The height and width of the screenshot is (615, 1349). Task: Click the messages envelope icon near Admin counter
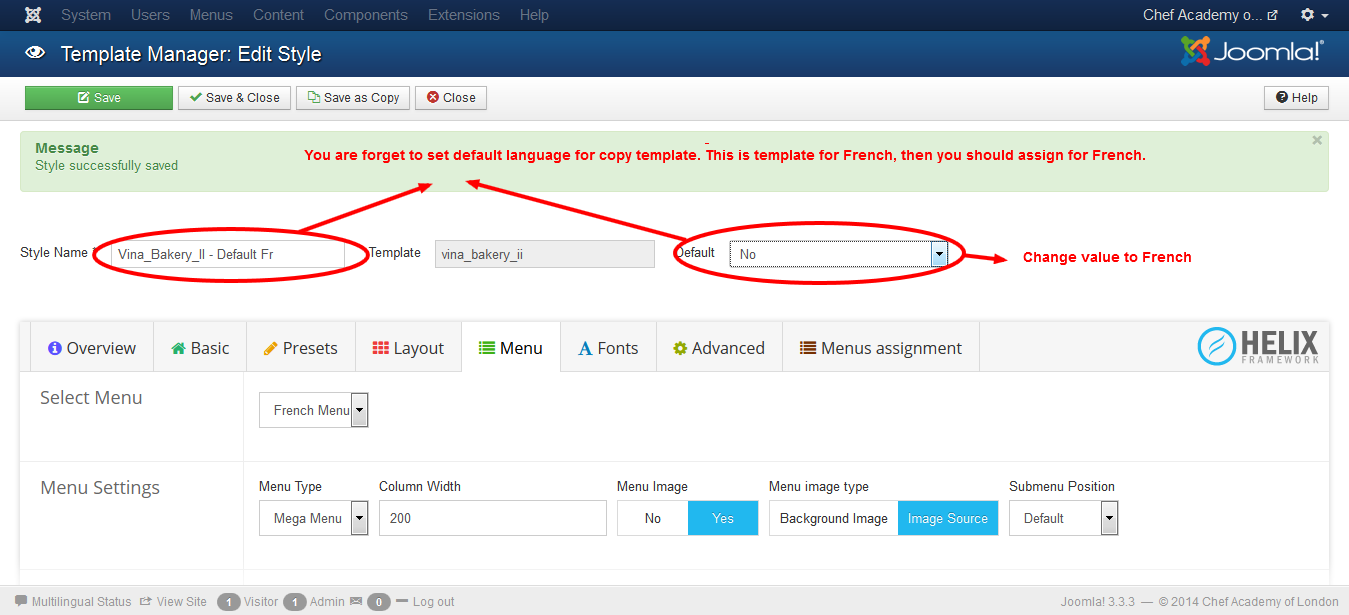[x=358, y=601]
